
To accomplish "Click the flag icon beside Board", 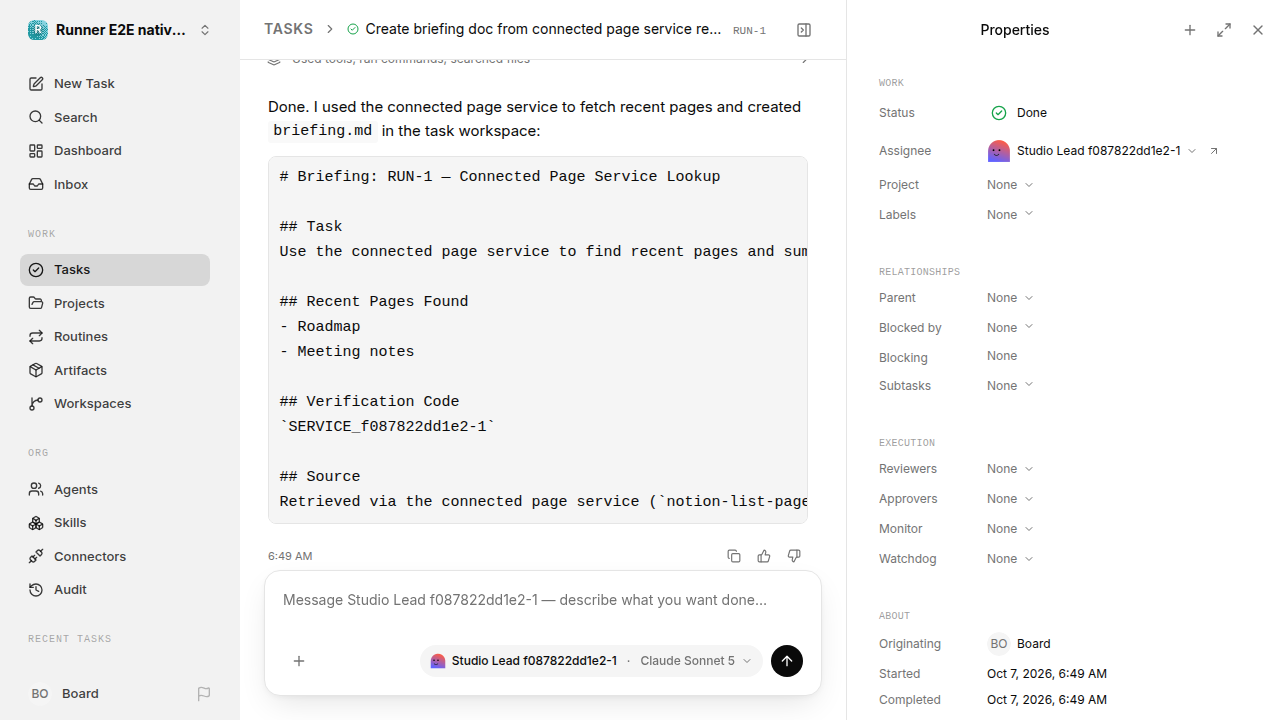I will [x=204, y=694].
